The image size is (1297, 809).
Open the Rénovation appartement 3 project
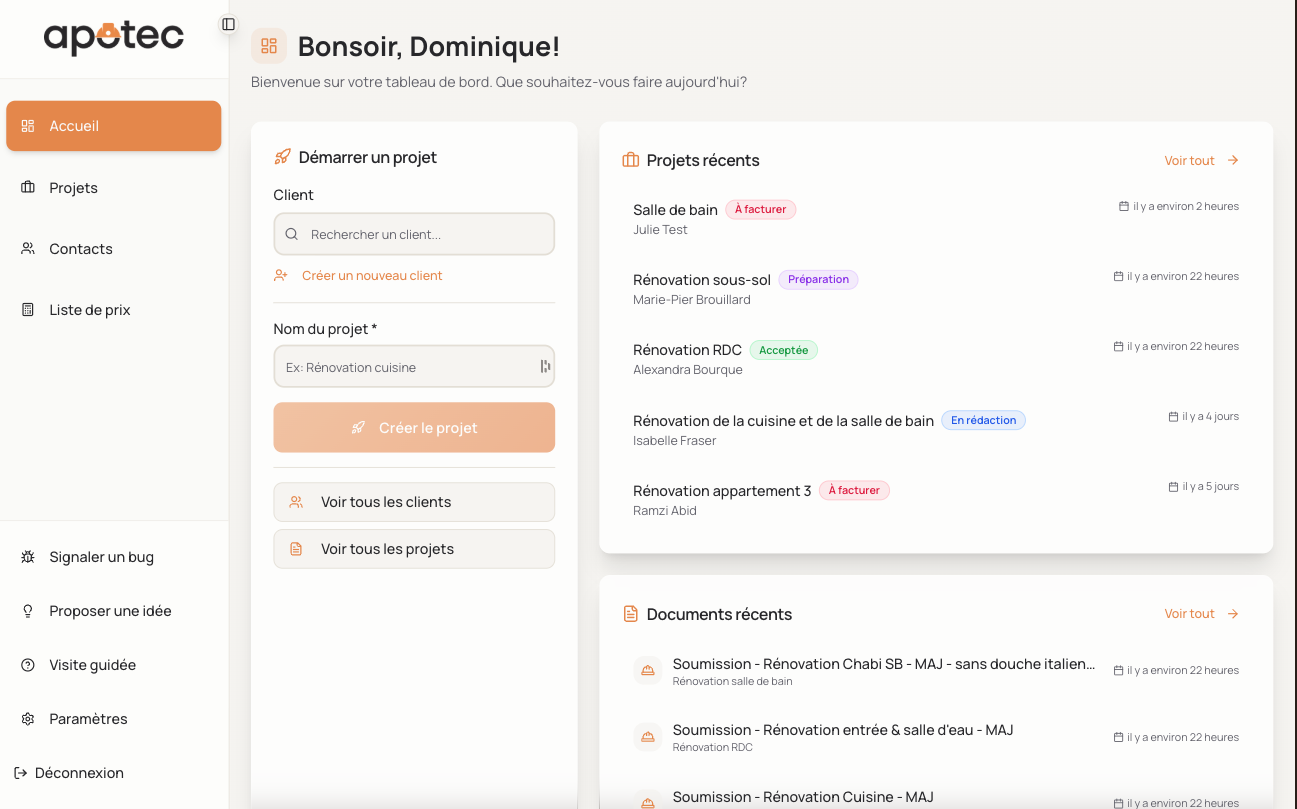[722, 491]
